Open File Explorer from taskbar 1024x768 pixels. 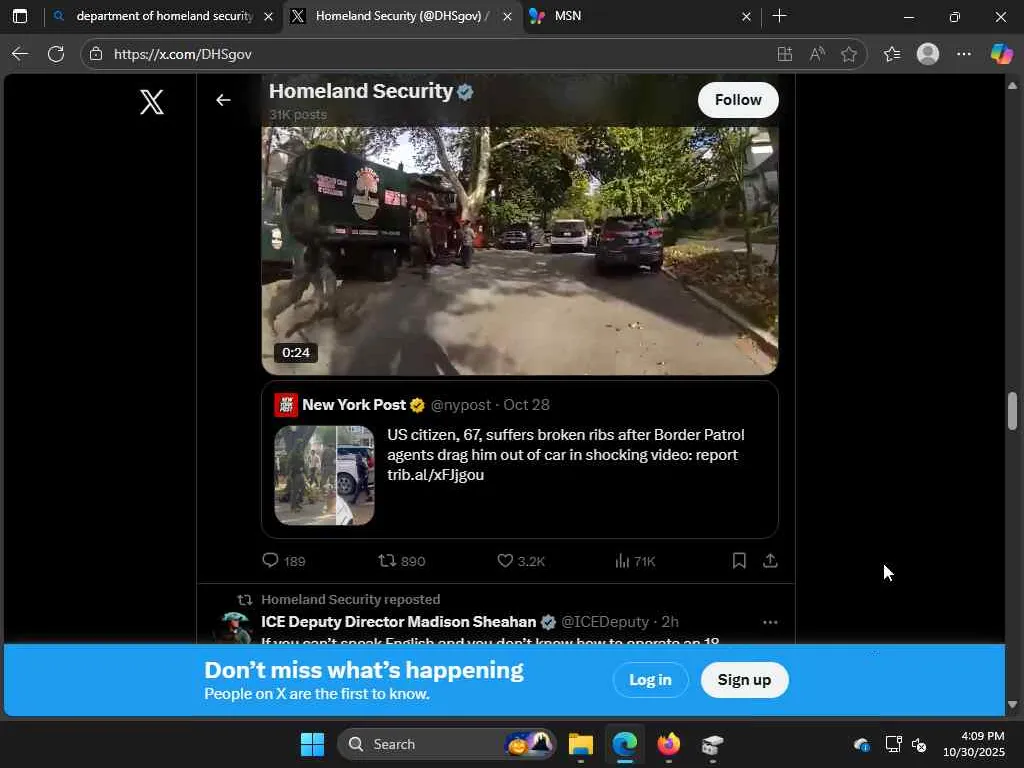(581, 744)
